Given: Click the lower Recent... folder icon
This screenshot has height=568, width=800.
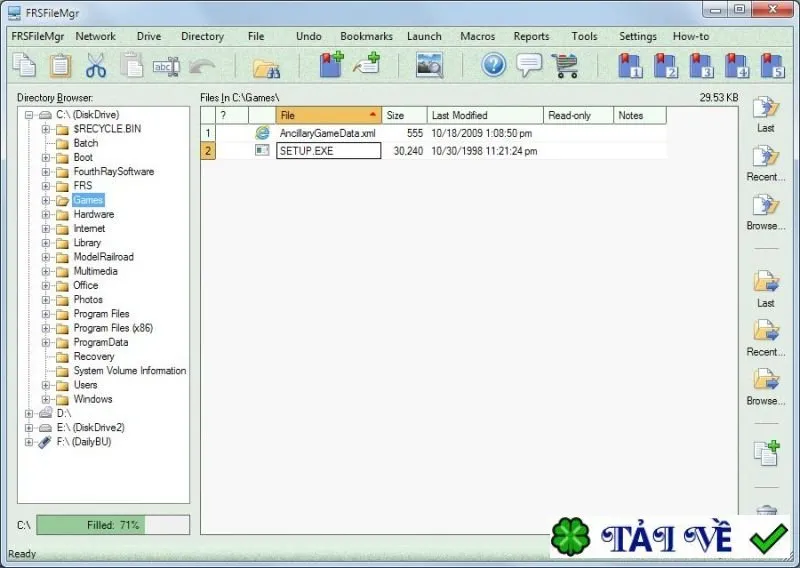Looking at the screenshot, I should [x=766, y=331].
